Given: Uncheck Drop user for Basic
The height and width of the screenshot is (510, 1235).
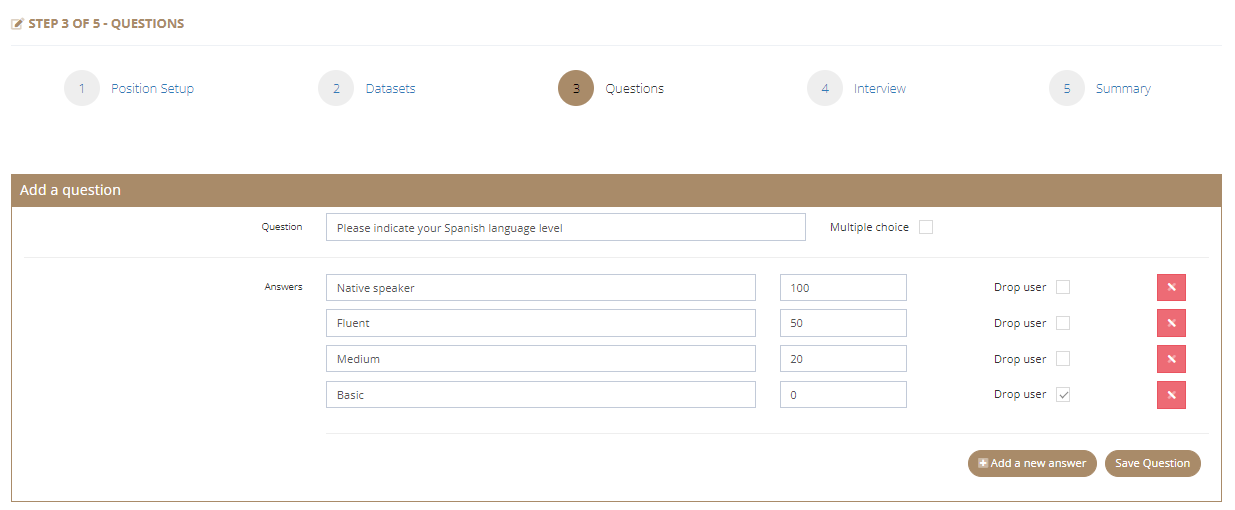Looking at the screenshot, I should point(1063,394).
